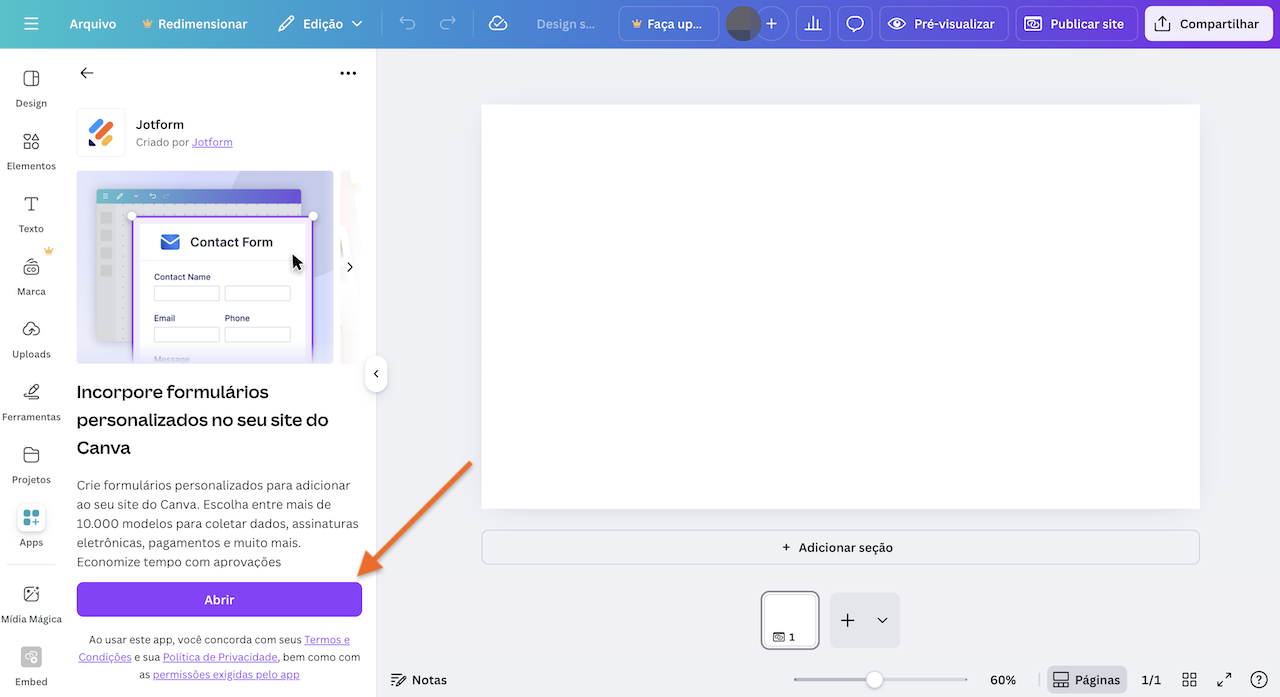
Task: Open the add-page dropdown chevron
Action: click(x=884, y=620)
